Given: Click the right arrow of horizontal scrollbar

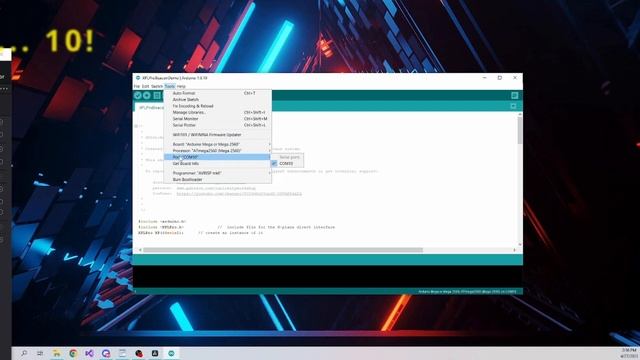Looking at the screenshot, I should click(514, 250).
